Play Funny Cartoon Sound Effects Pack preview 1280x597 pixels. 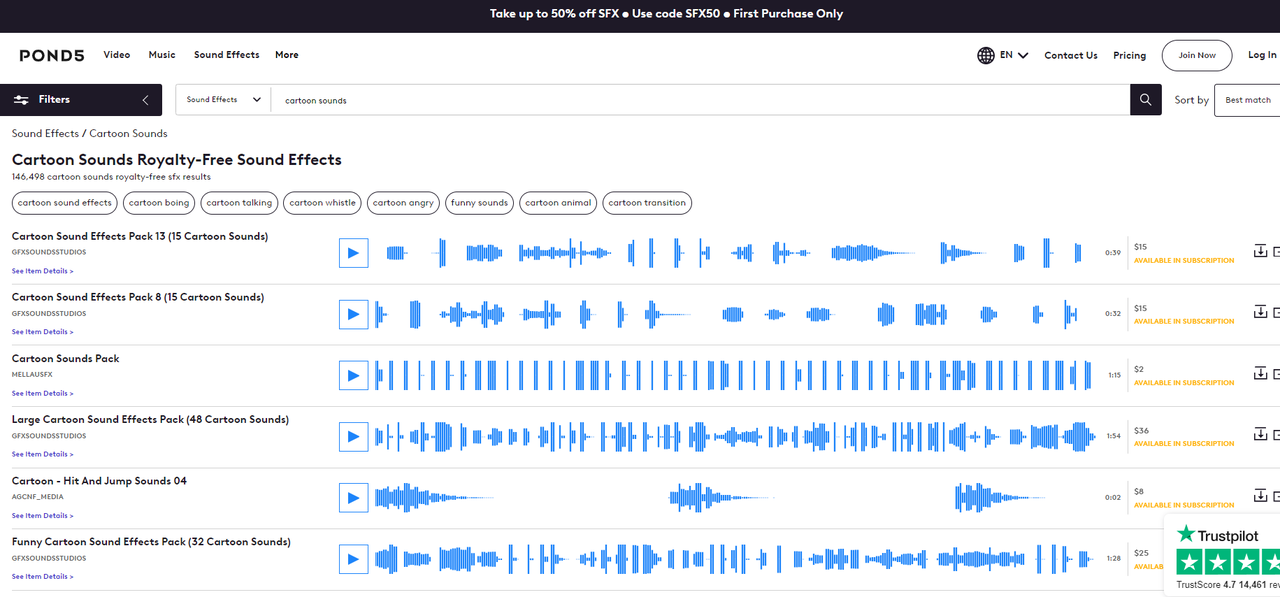click(x=353, y=558)
